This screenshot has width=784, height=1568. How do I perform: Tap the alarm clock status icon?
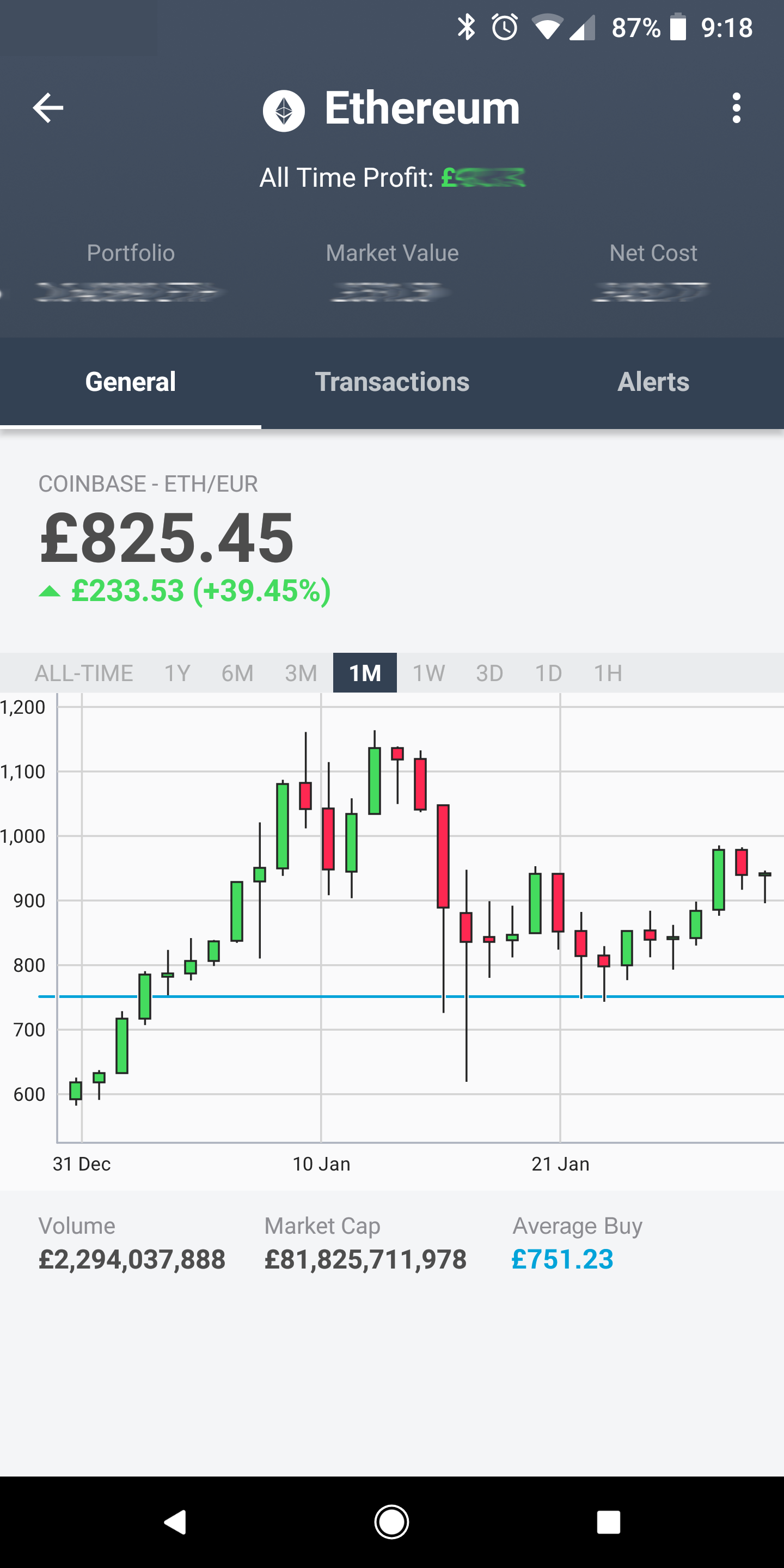(505, 27)
